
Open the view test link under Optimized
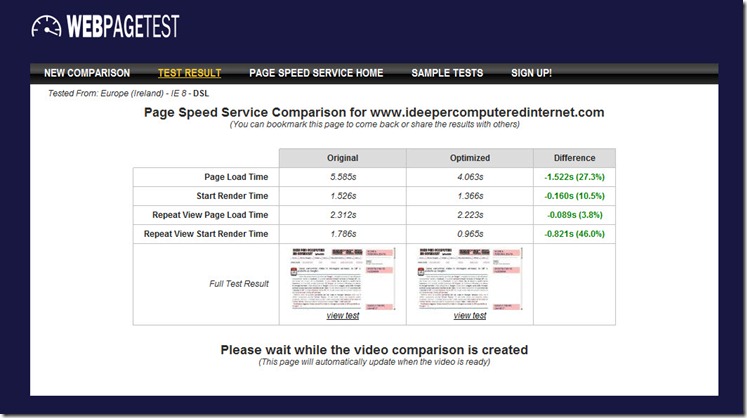(x=470, y=316)
